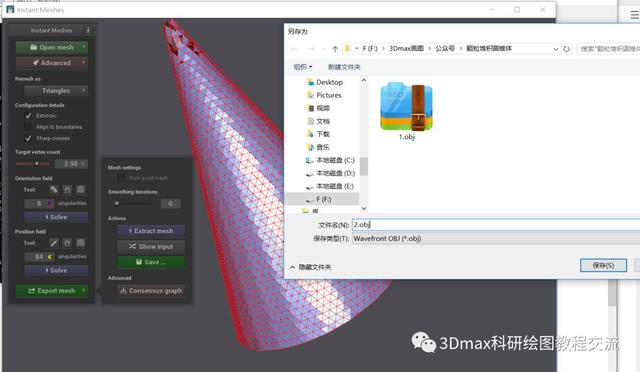Click the search box in save dialog
640x372 pixels.
[x=608, y=49]
